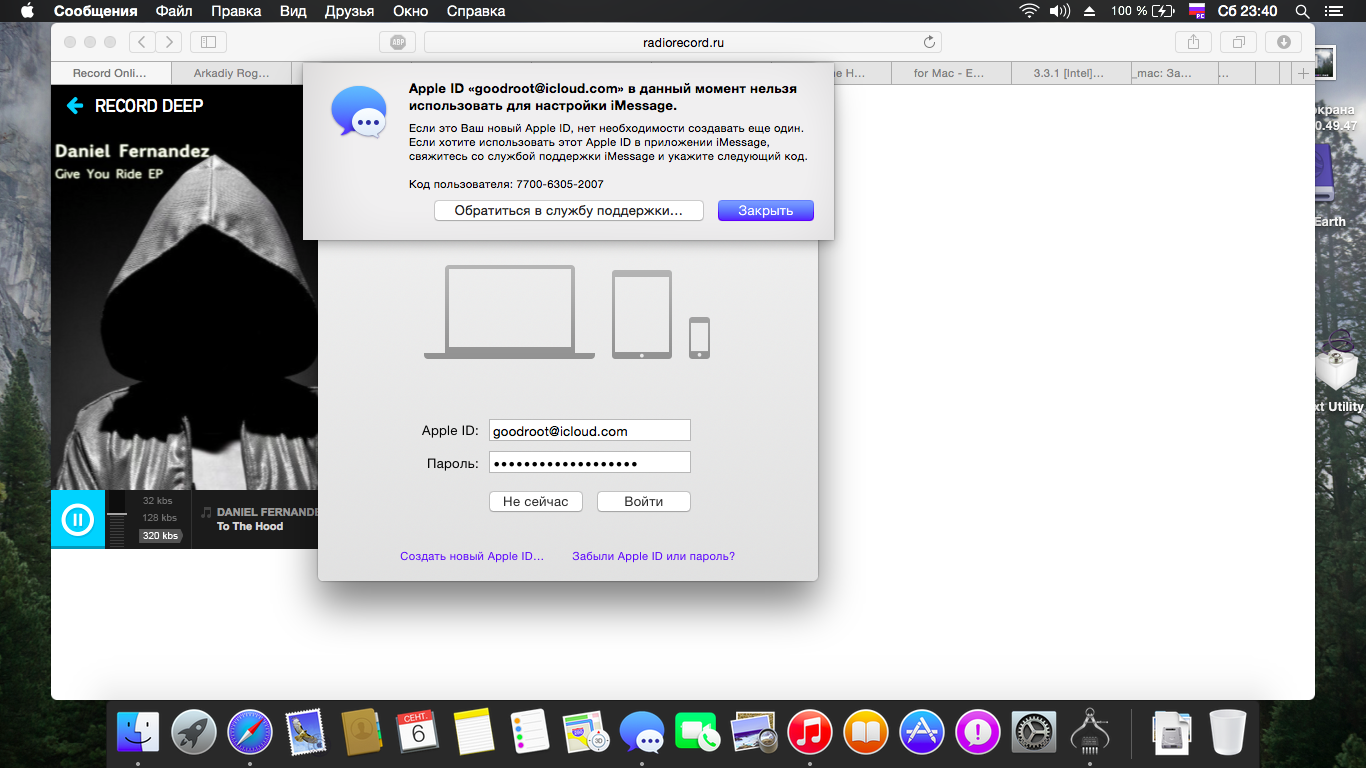Focus the Пароль password field

[590, 463]
